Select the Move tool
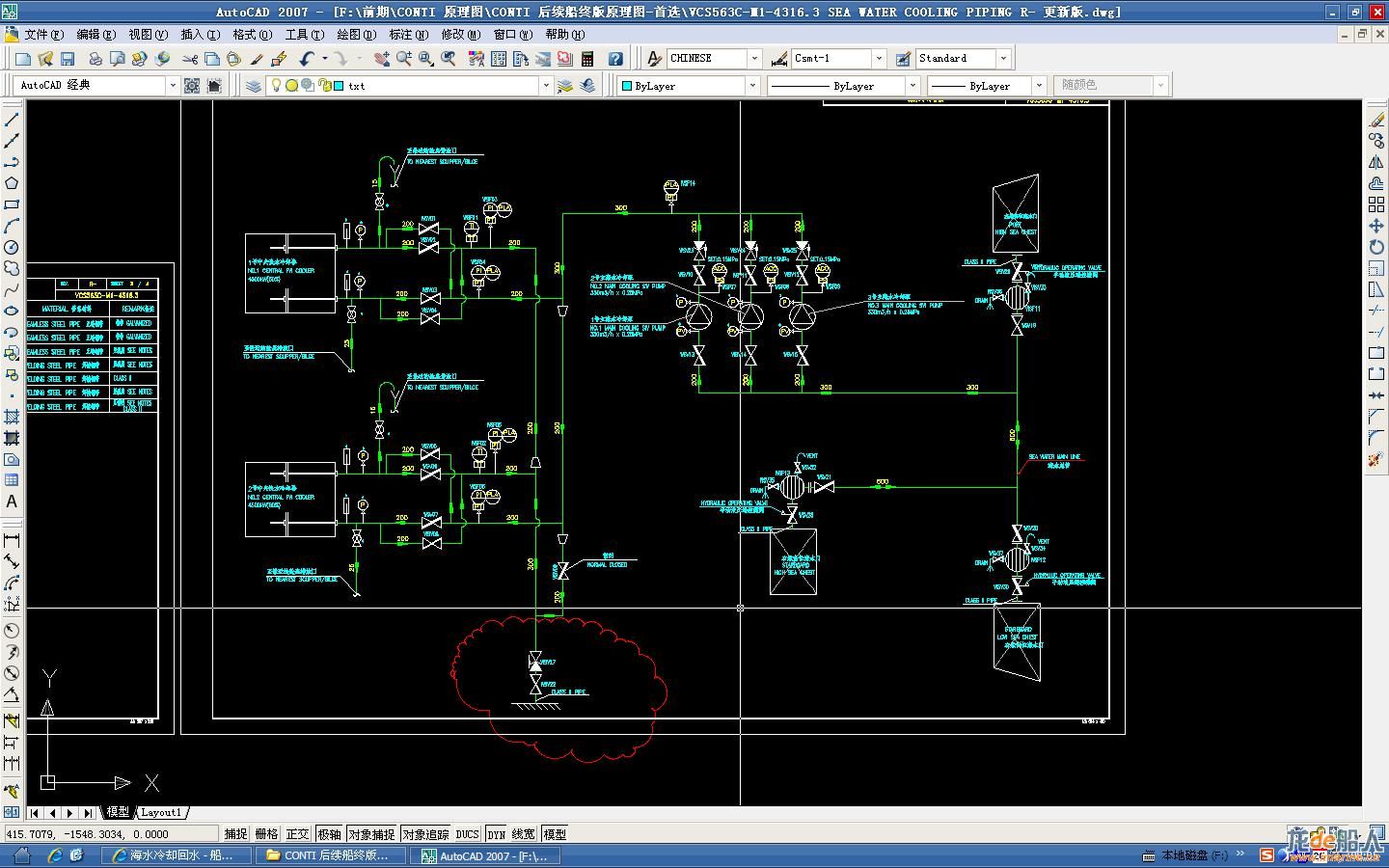The image size is (1389, 868). (1376, 226)
